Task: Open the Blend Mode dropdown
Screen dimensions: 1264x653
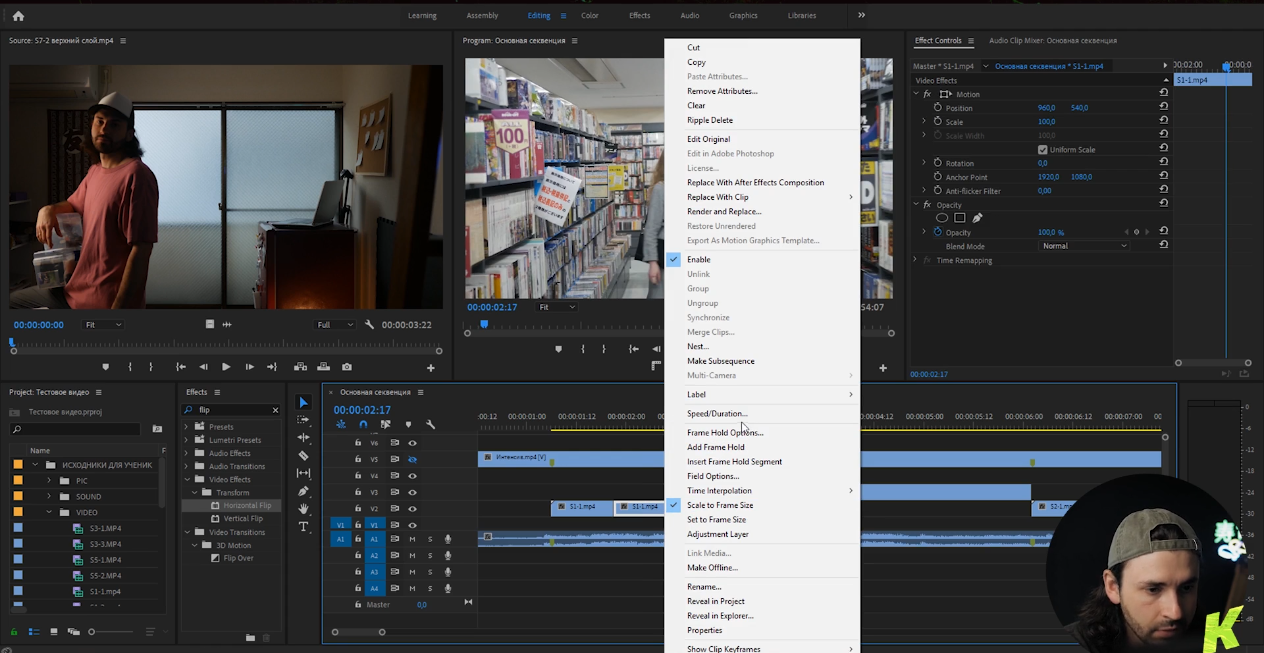Action: 1084,246
